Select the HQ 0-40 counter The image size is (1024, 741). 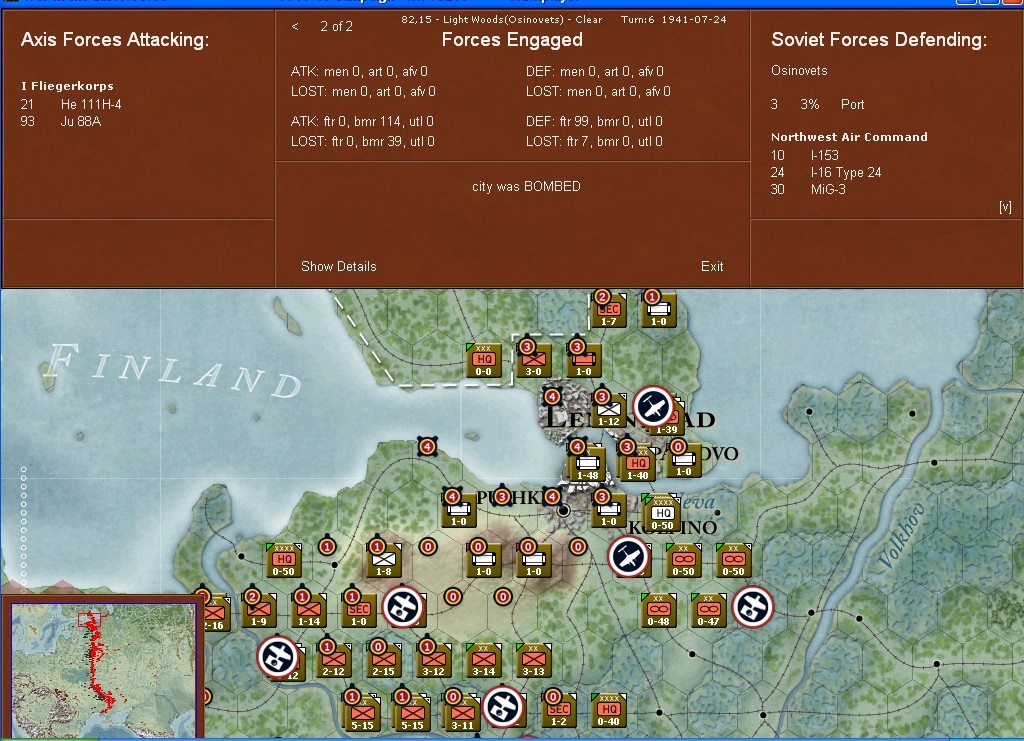609,711
